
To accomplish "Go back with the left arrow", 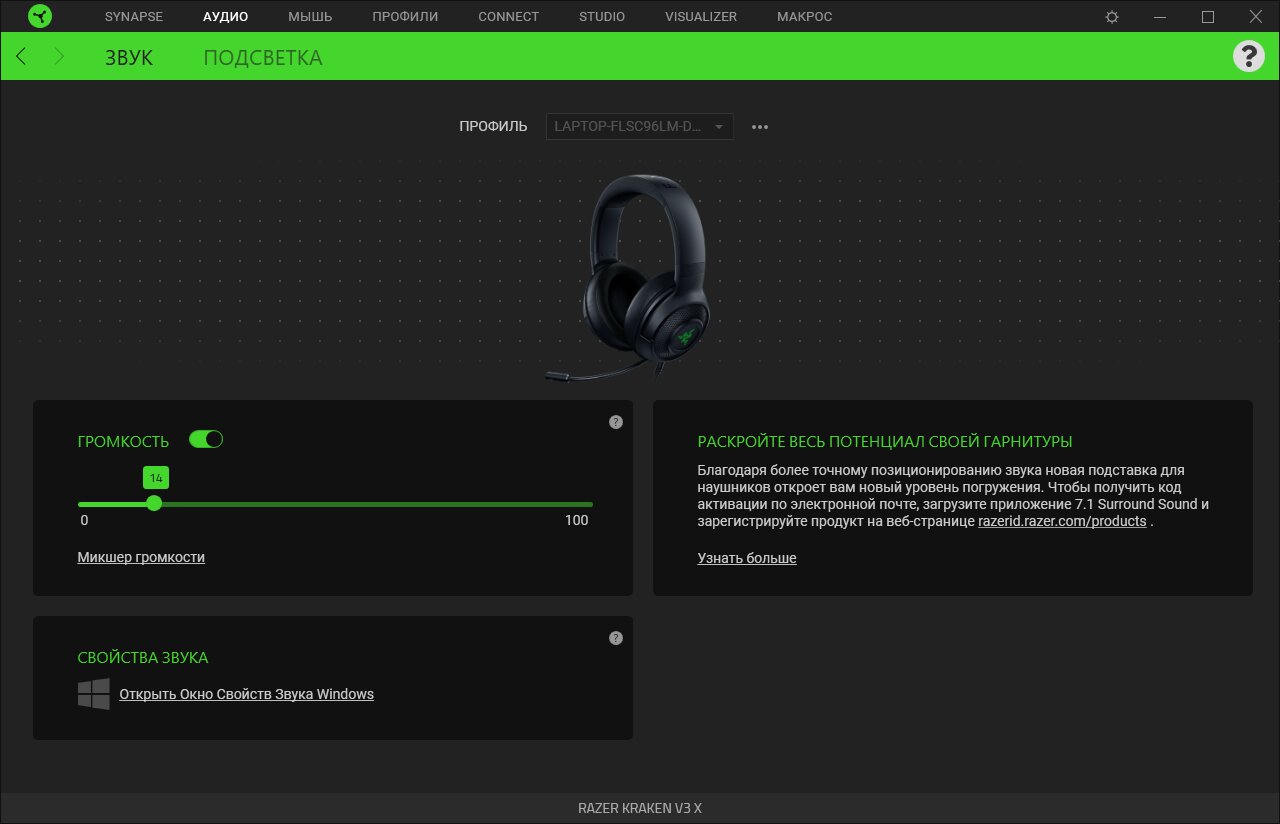I will point(21,56).
